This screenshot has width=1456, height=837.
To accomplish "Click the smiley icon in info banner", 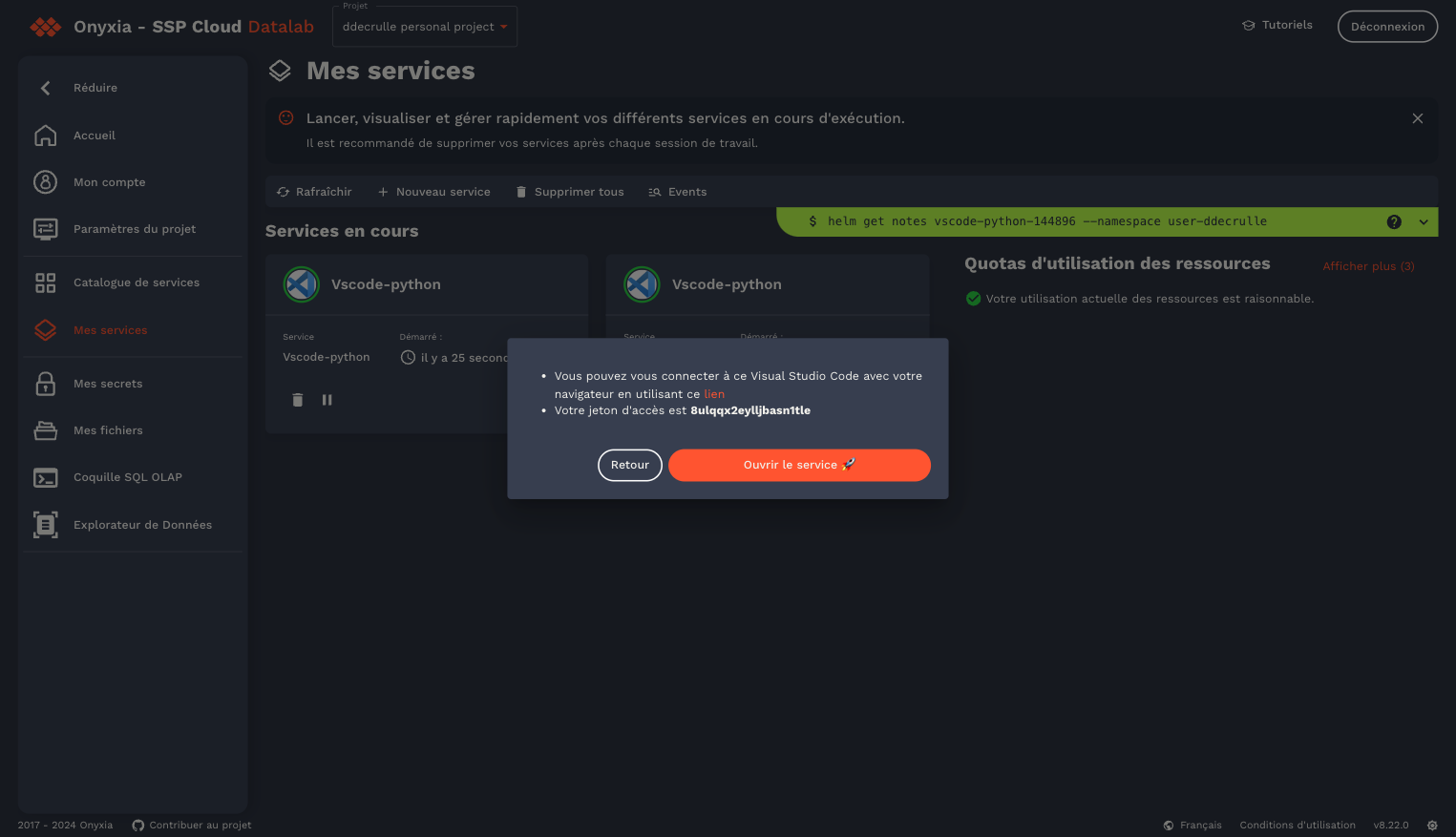I will coord(285,118).
